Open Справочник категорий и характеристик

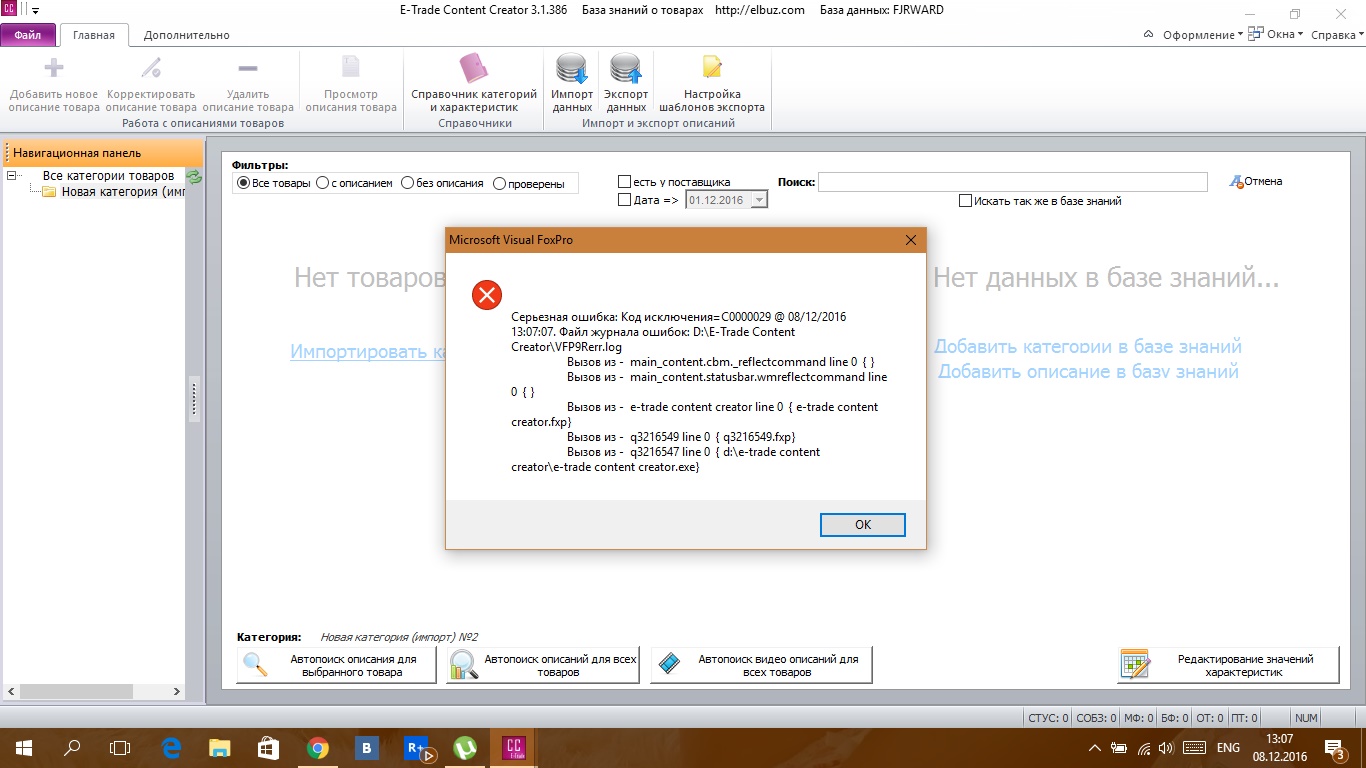coord(474,83)
